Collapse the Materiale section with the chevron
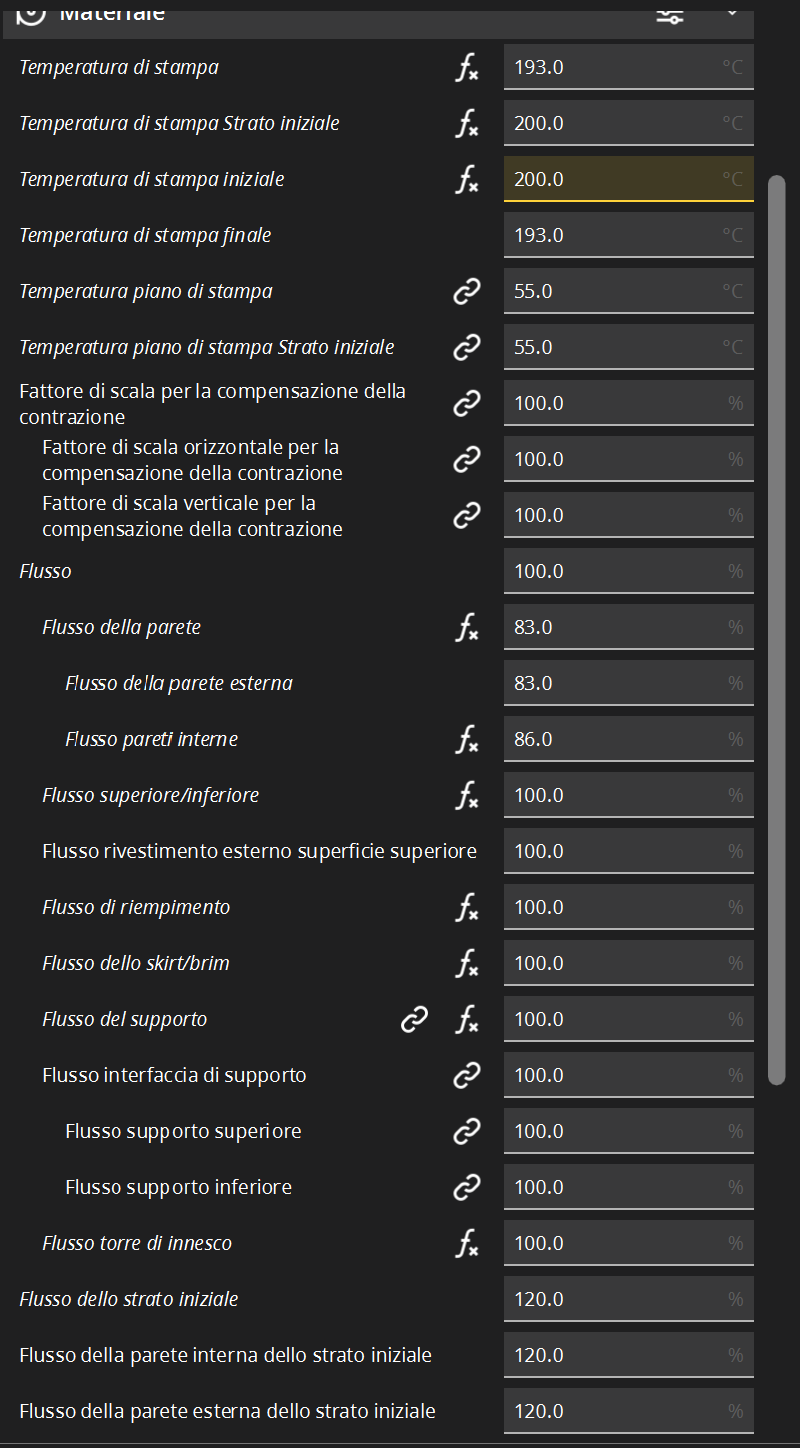This screenshot has height=1448, width=800. pos(732,12)
